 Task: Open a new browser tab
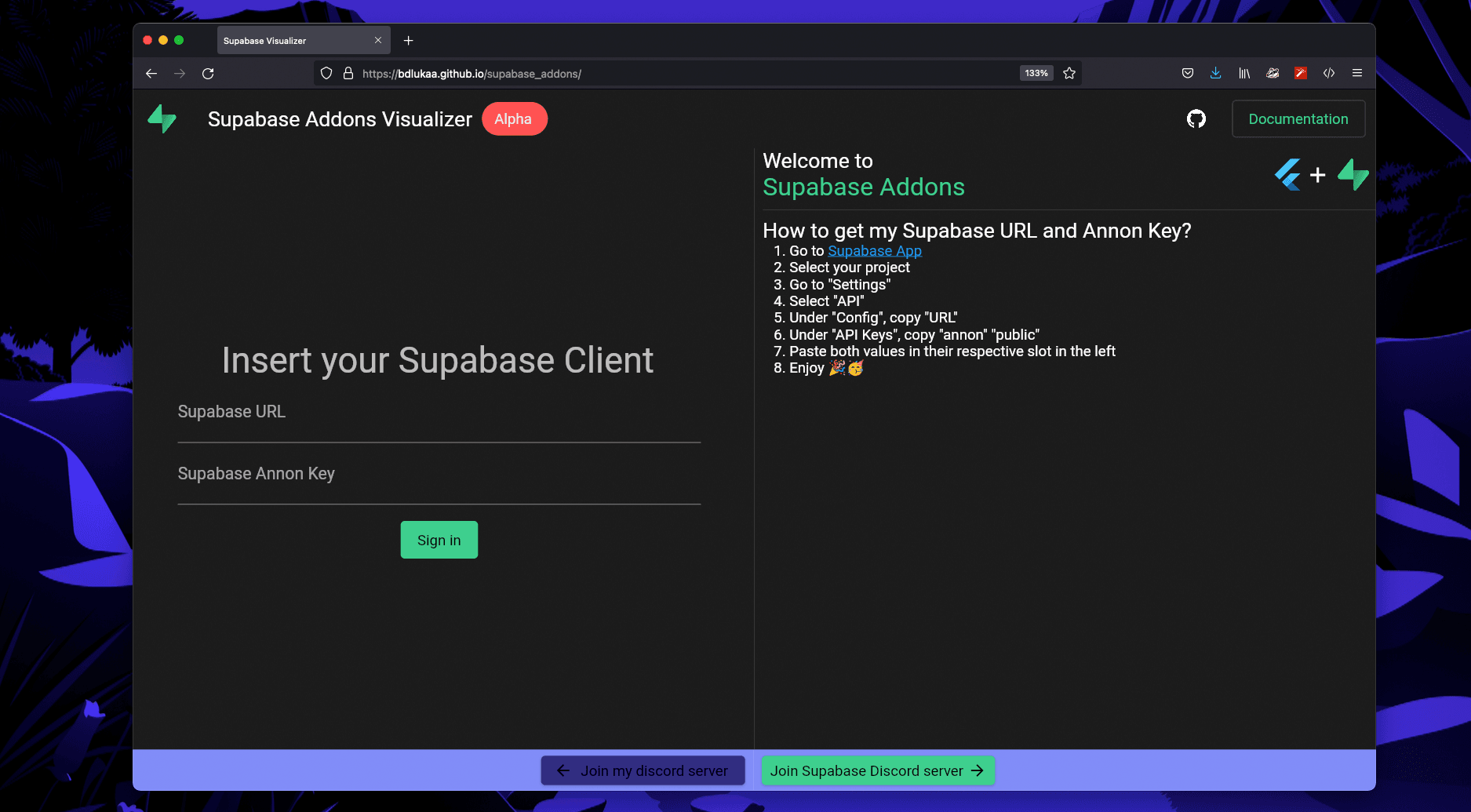408,41
